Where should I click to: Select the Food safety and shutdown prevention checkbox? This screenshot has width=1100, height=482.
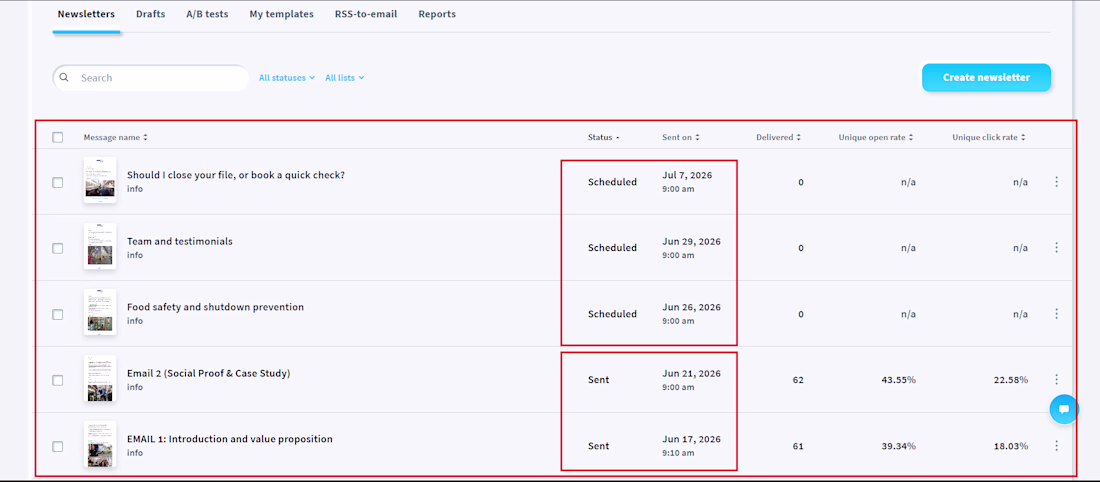pos(58,314)
